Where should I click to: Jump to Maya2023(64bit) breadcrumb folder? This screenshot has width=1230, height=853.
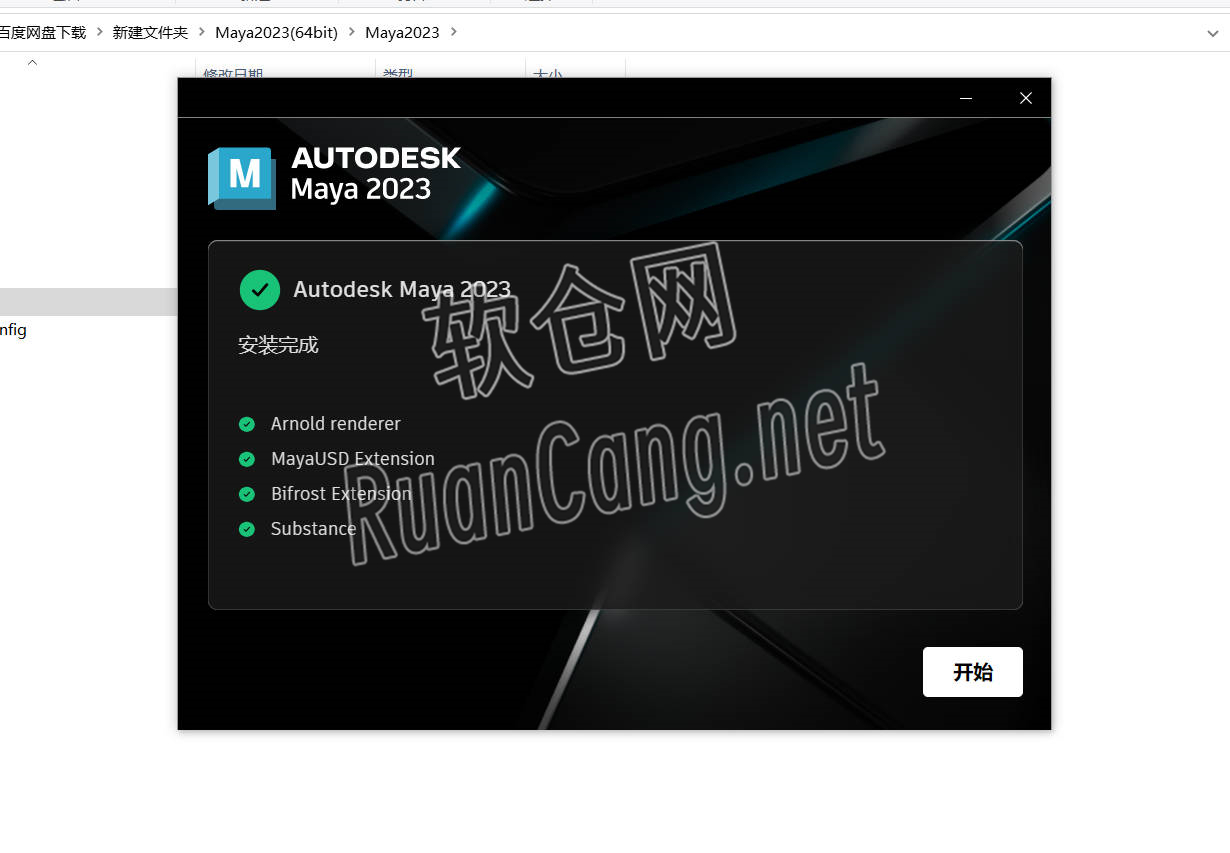(x=276, y=32)
